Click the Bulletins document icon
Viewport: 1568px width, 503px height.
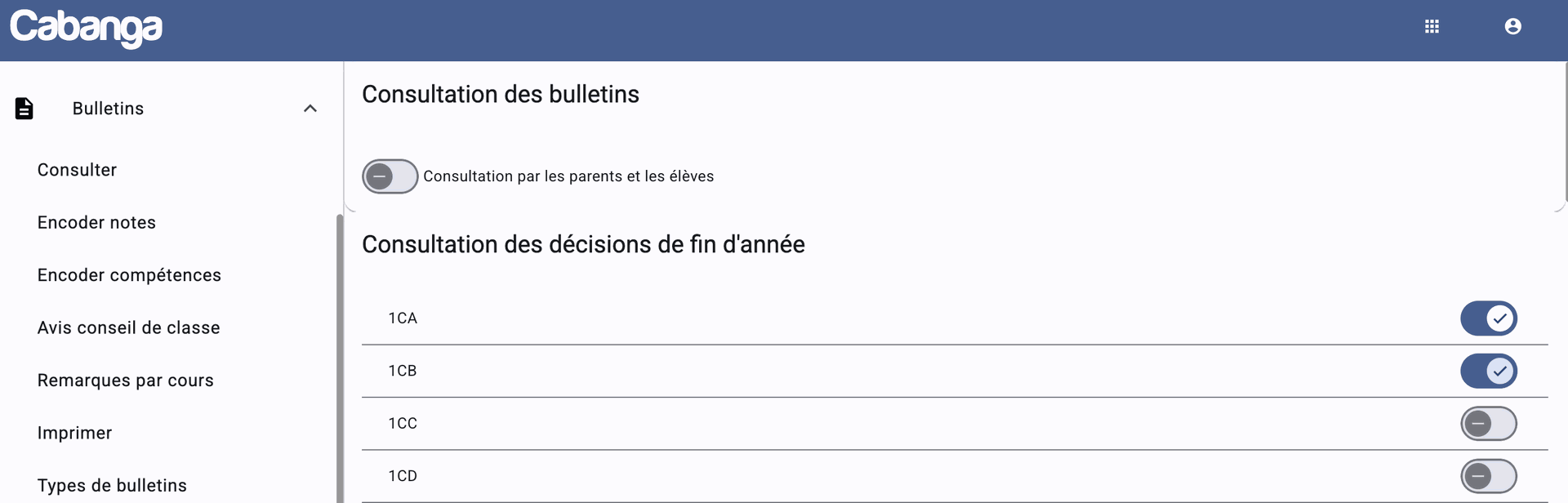tap(24, 109)
